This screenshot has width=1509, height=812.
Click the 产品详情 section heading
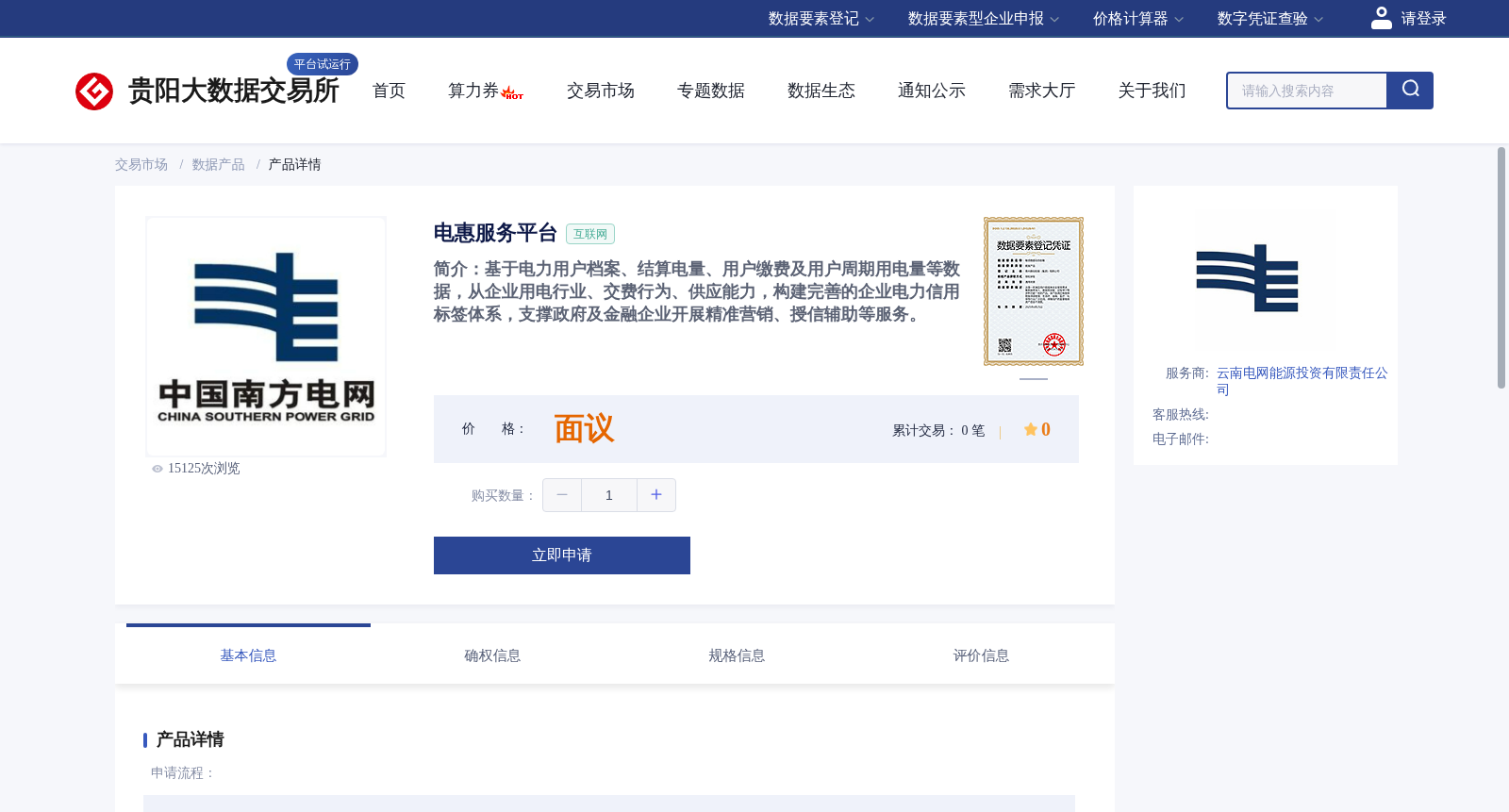tap(190, 739)
